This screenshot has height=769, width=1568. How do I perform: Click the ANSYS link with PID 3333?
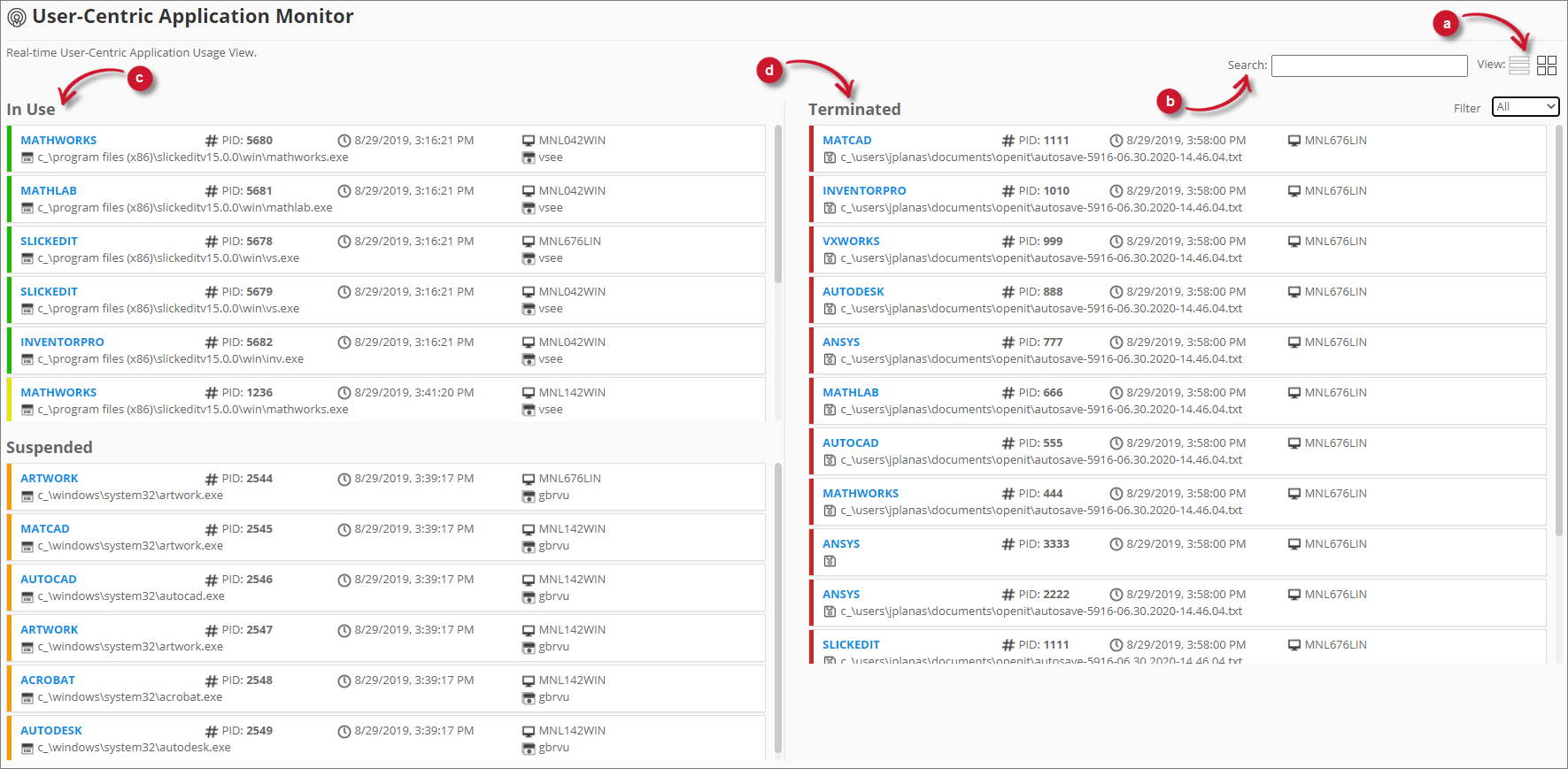point(841,543)
